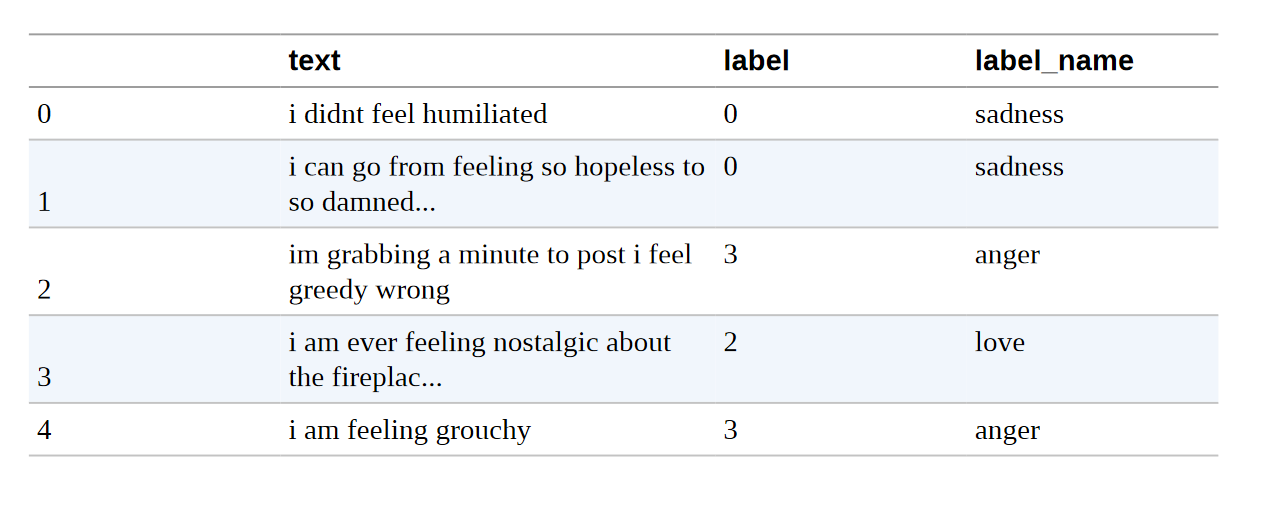1263x523 pixels.
Task: Click row index 3
Action: (x=44, y=378)
